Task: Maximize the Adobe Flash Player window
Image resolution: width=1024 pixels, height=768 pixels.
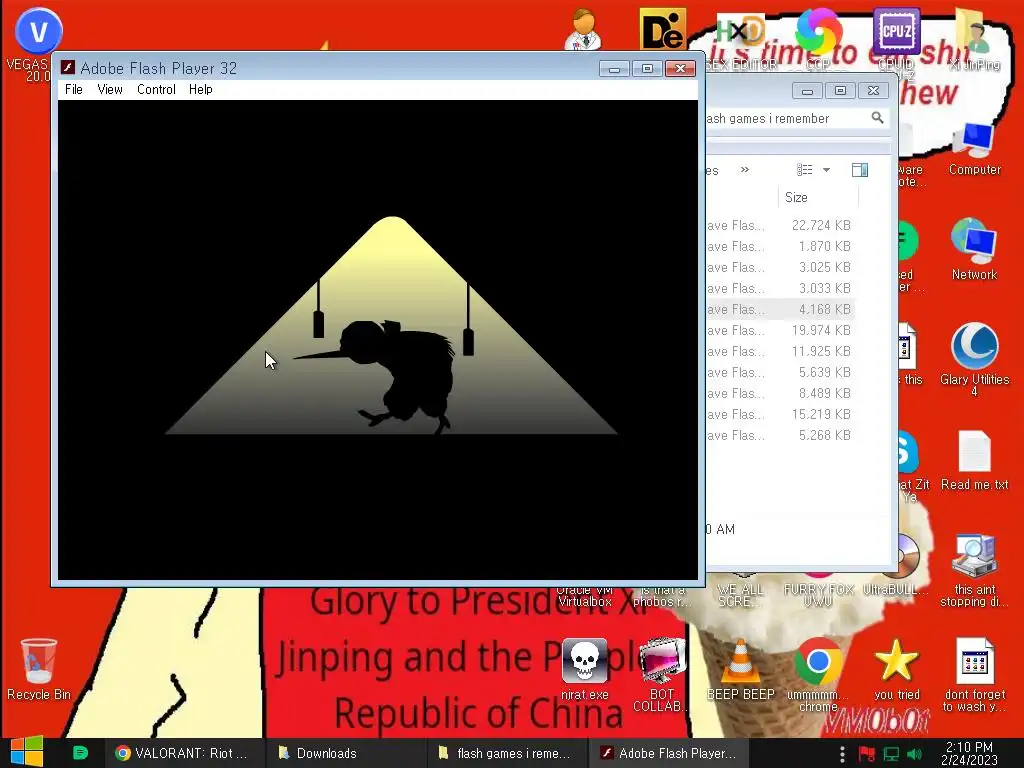Action: (647, 69)
